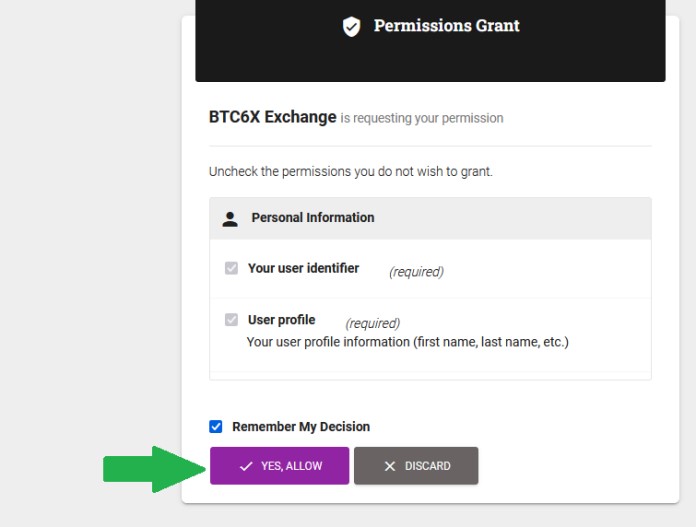Select the User profile label text
This screenshot has height=527, width=696.
click(x=281, y=320)
